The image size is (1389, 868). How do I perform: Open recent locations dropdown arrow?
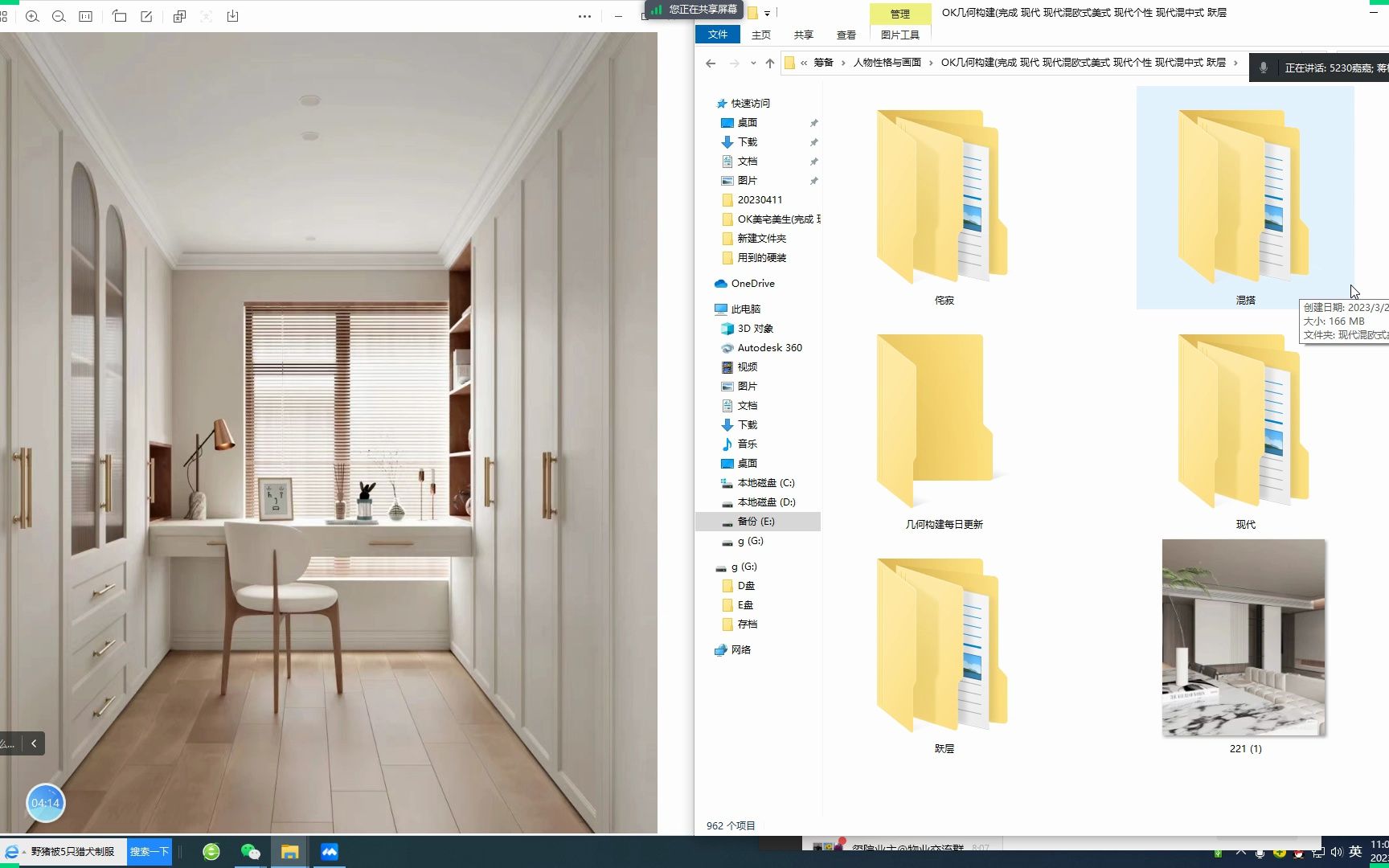click(x=753, y=63)
